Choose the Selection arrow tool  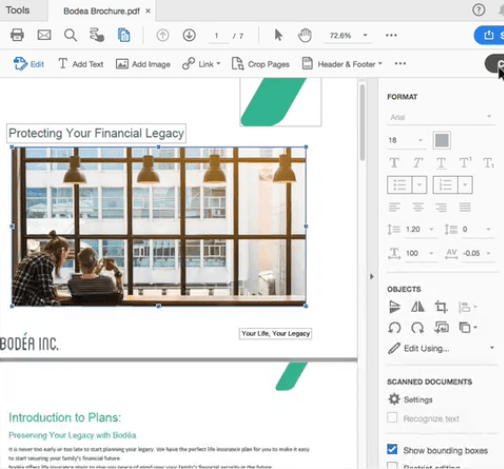[x=278, y=35]
